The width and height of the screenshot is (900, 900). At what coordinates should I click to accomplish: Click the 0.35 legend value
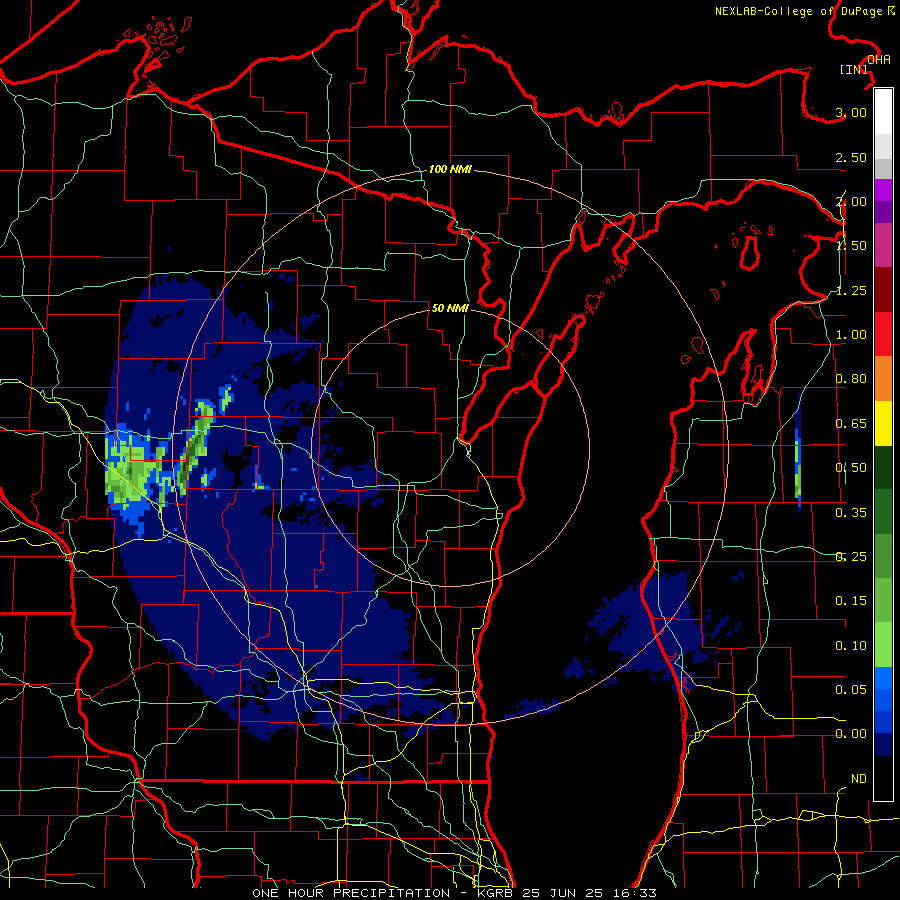[x=851, y=513]
